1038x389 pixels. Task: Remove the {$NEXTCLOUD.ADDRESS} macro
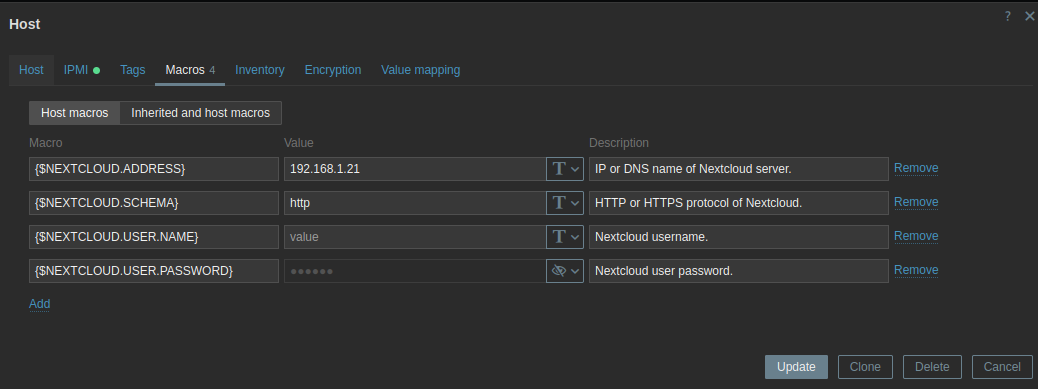[916, 168]
